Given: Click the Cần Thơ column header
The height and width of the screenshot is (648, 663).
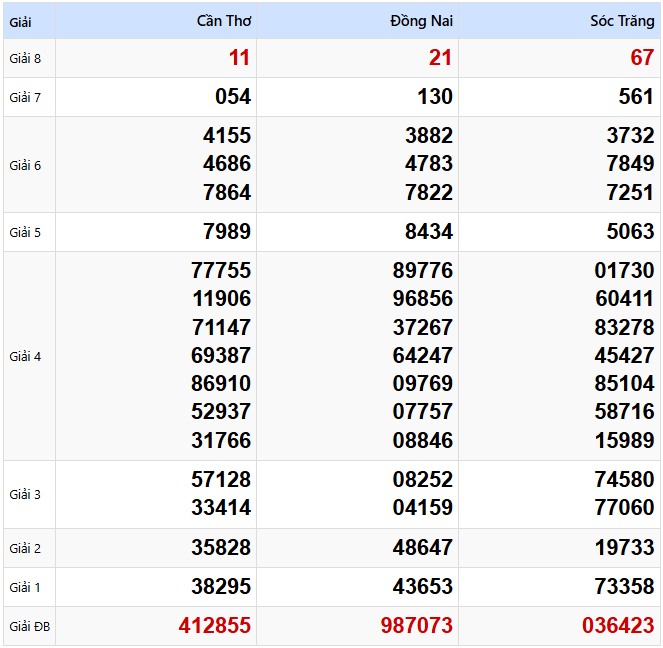Looking at the screenshot, I should point(224,21).
